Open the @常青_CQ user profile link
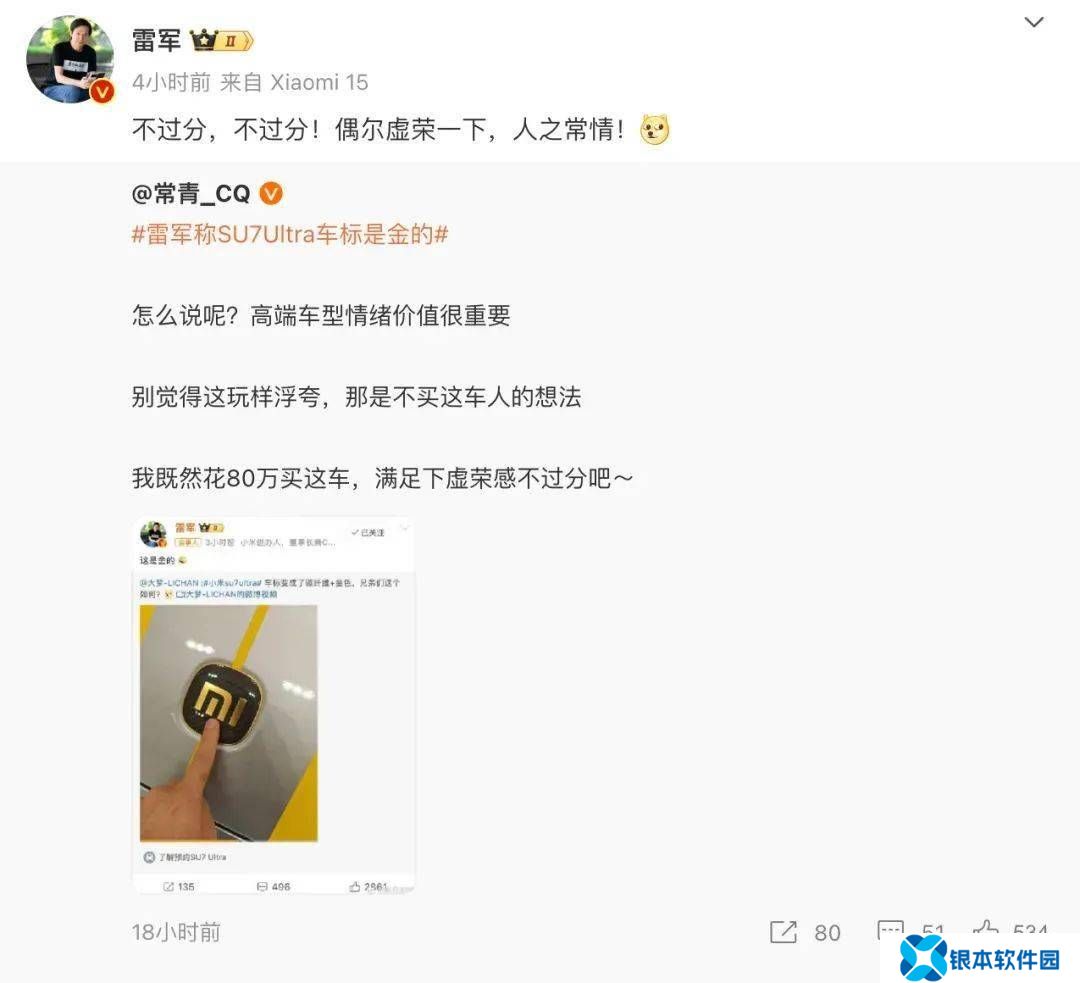This screenshot has width=1080, height=983. tap(191, 194)
